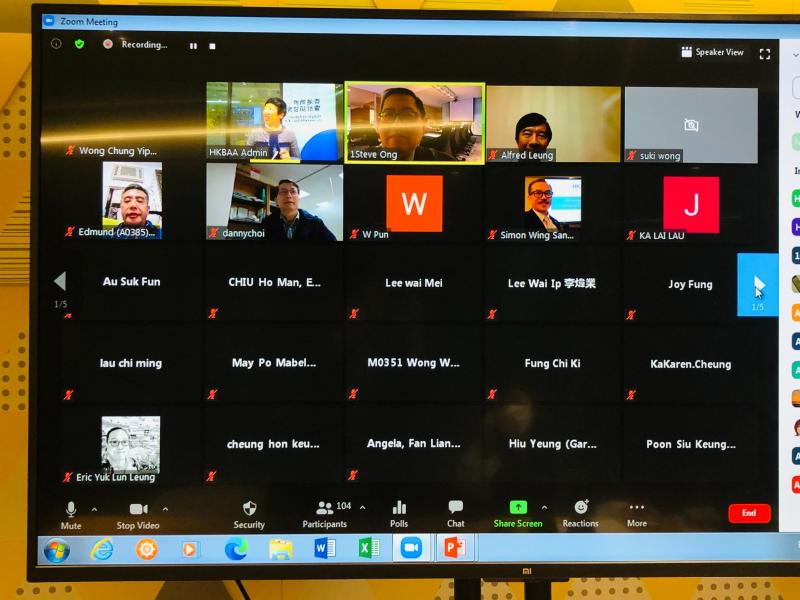Mute the microphone

(71, 513)
